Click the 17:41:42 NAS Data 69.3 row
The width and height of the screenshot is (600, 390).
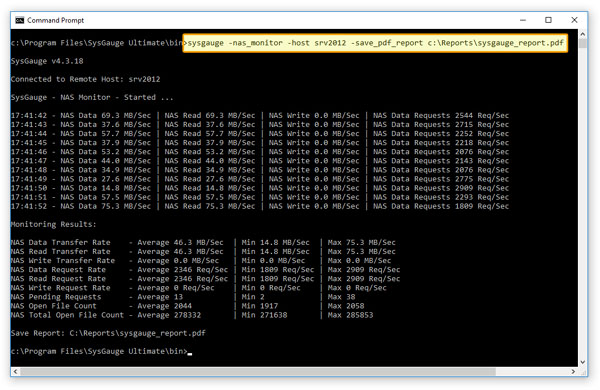point(260,116)
